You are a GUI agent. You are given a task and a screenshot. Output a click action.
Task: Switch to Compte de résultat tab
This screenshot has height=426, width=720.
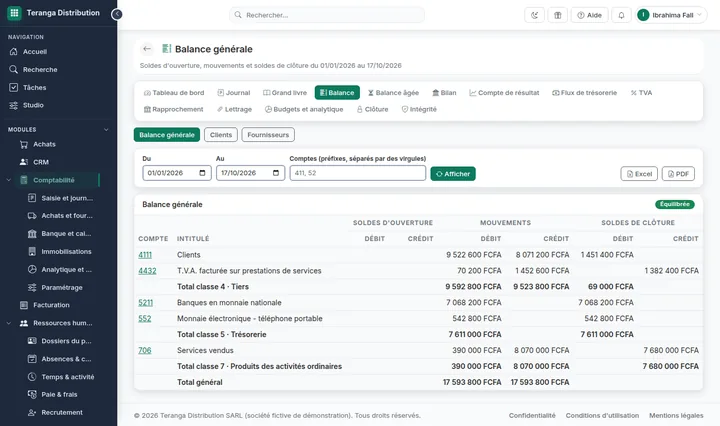[x=504, y=93]
